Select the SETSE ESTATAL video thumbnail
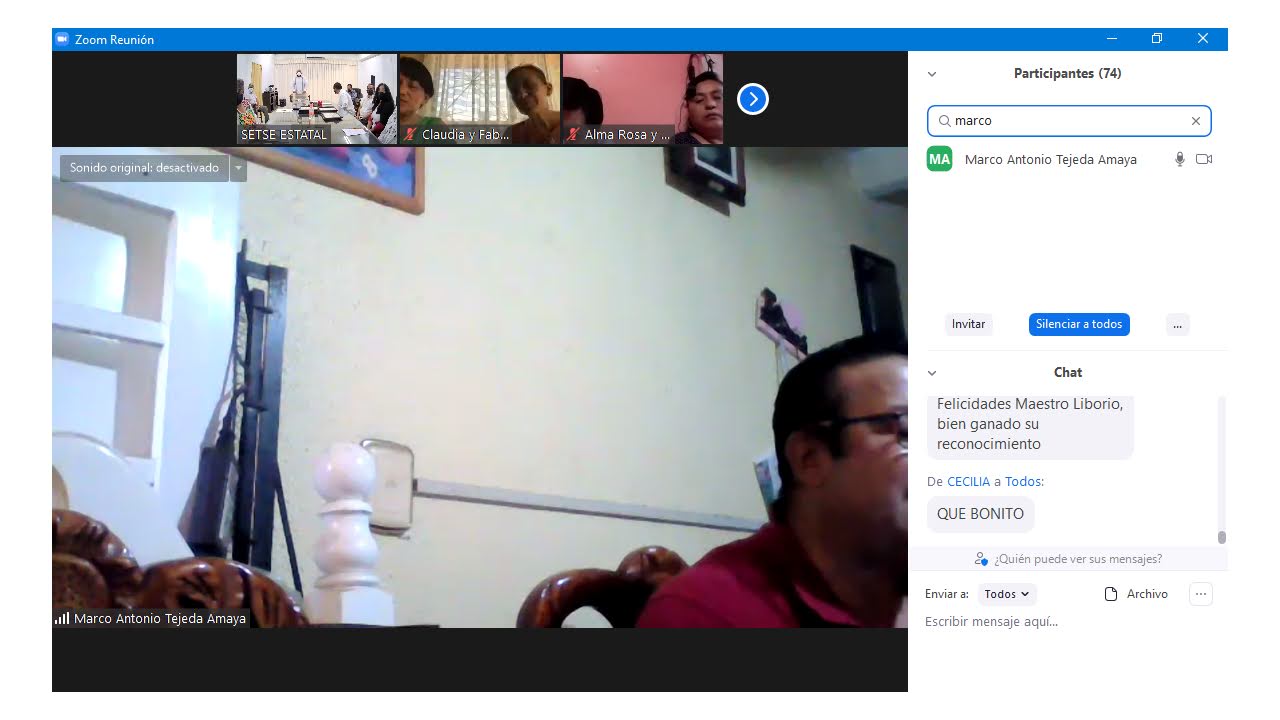 [x=317, y=99]
